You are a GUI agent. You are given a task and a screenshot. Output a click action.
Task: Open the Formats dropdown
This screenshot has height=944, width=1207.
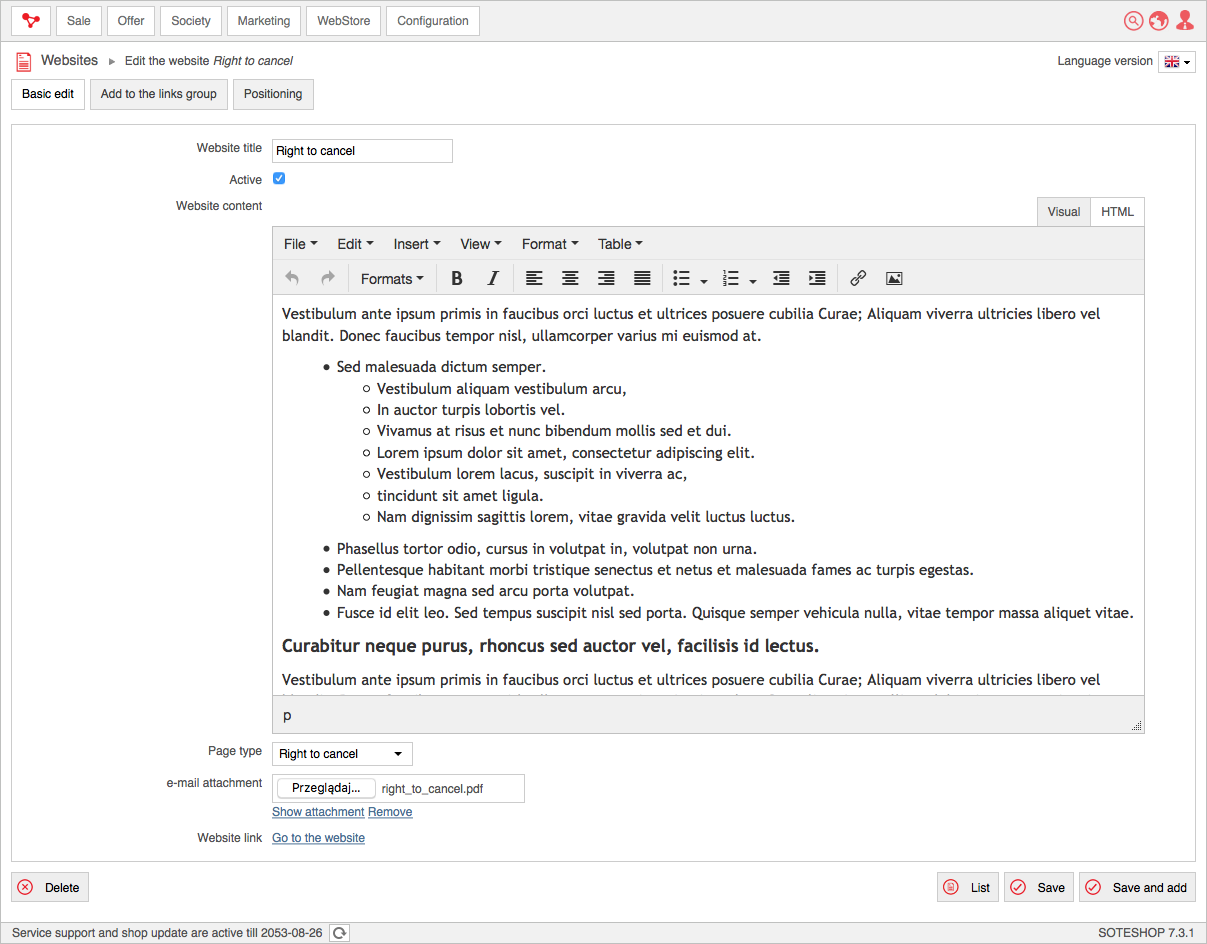point(392,278)
